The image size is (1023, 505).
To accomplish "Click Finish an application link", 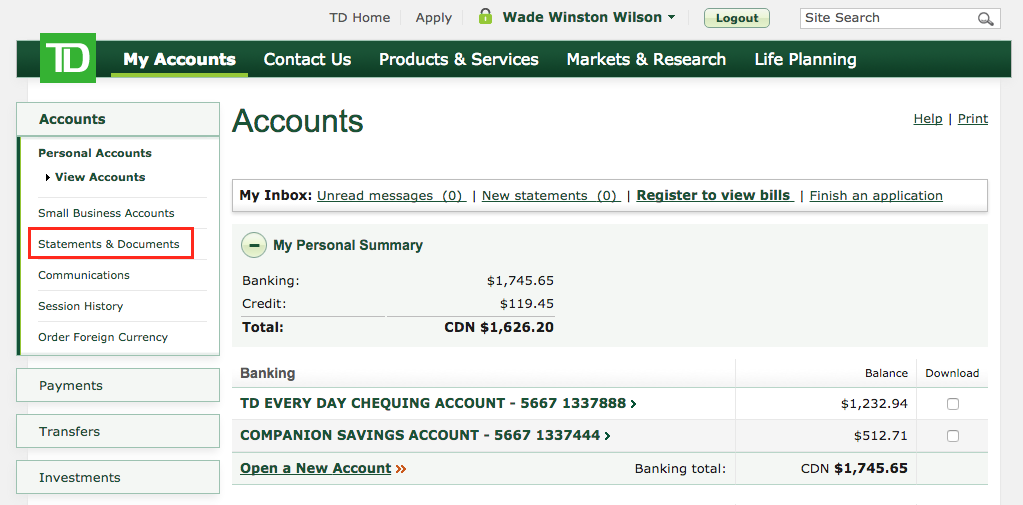I will click(x=876, y=196).
